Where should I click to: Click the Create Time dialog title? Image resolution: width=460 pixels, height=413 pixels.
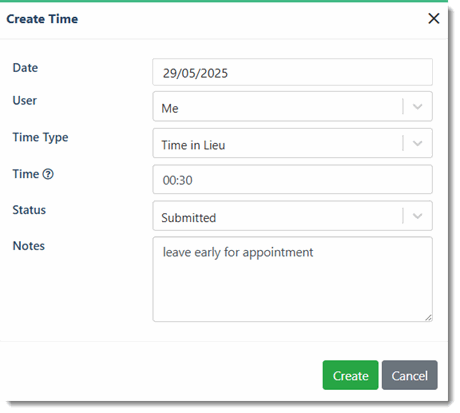tap(42, 19)
